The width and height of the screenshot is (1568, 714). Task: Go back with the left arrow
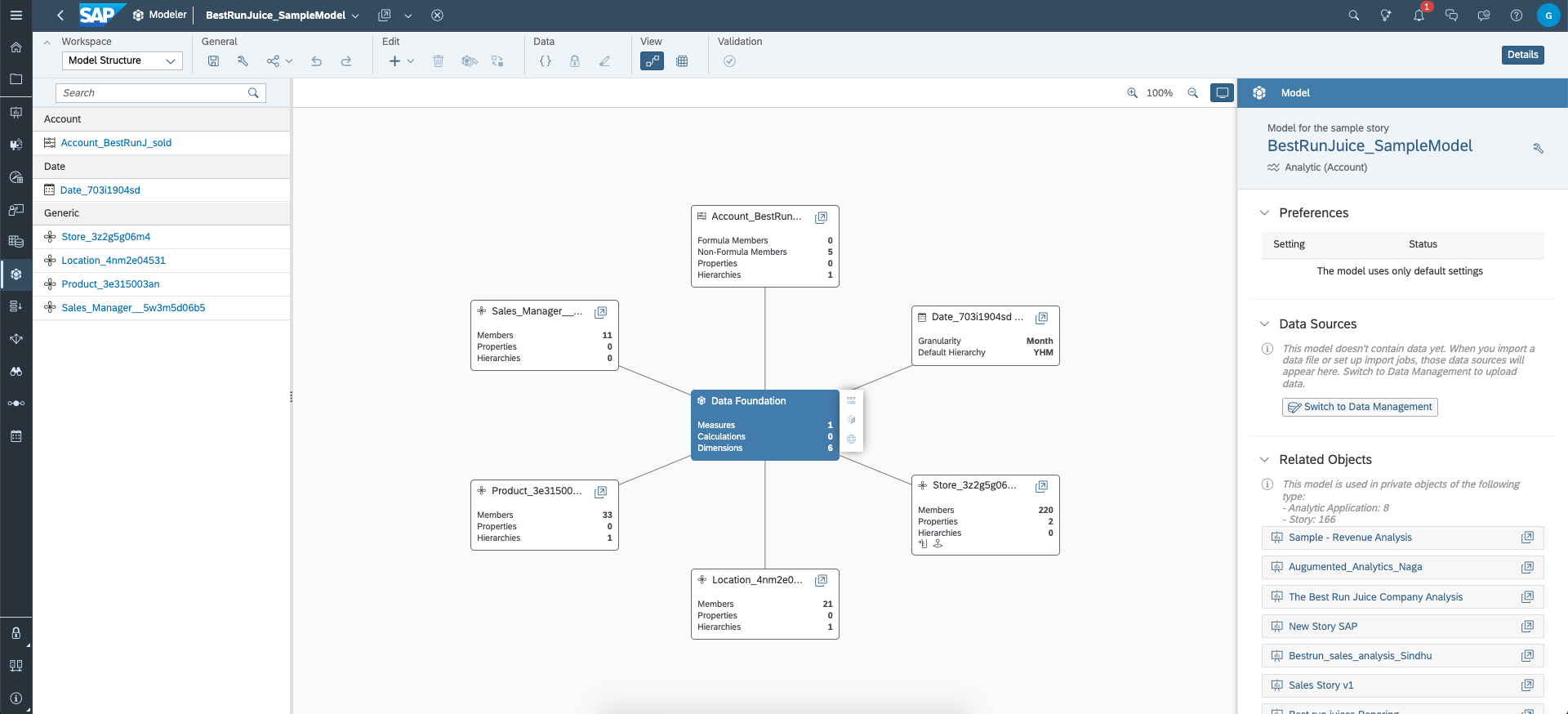tap(60, 16)
